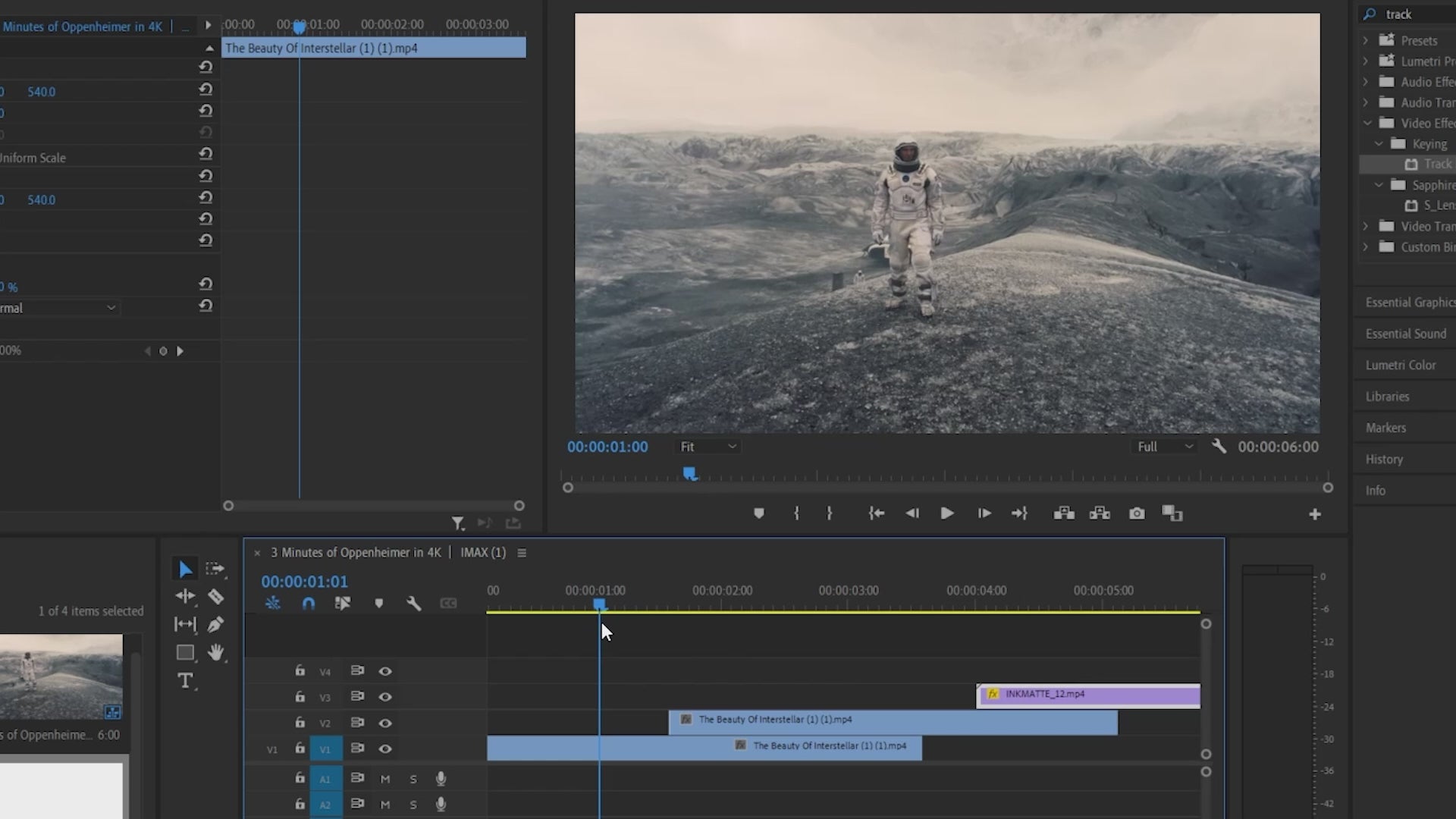
Task: Go to Out point
Action: point(1019,513)
